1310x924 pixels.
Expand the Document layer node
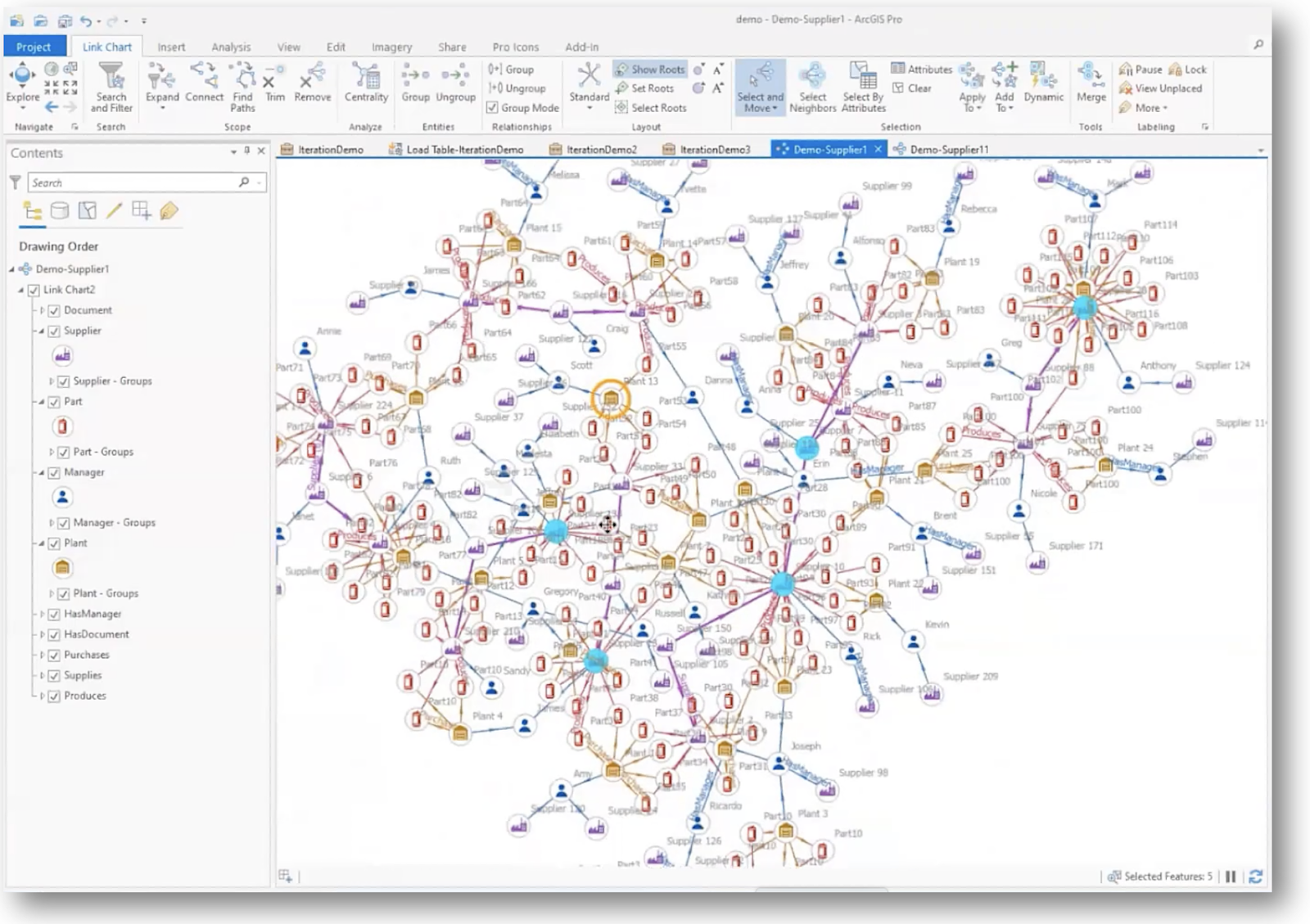pos(42,310)
